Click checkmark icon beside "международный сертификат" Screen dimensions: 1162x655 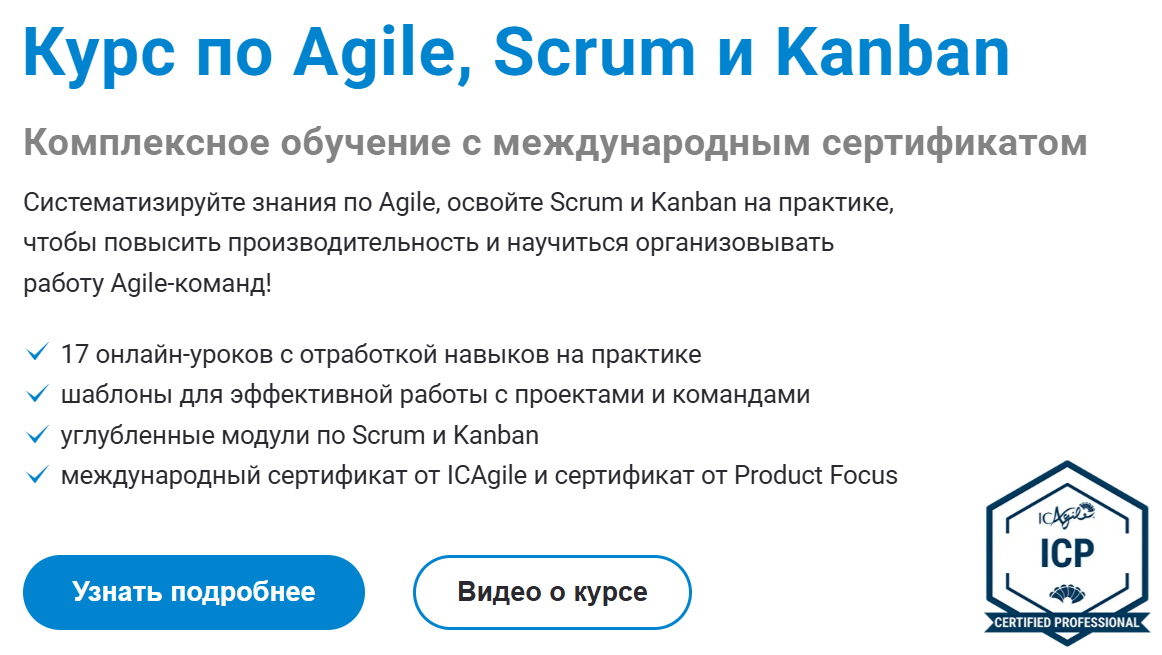(38, 475)
